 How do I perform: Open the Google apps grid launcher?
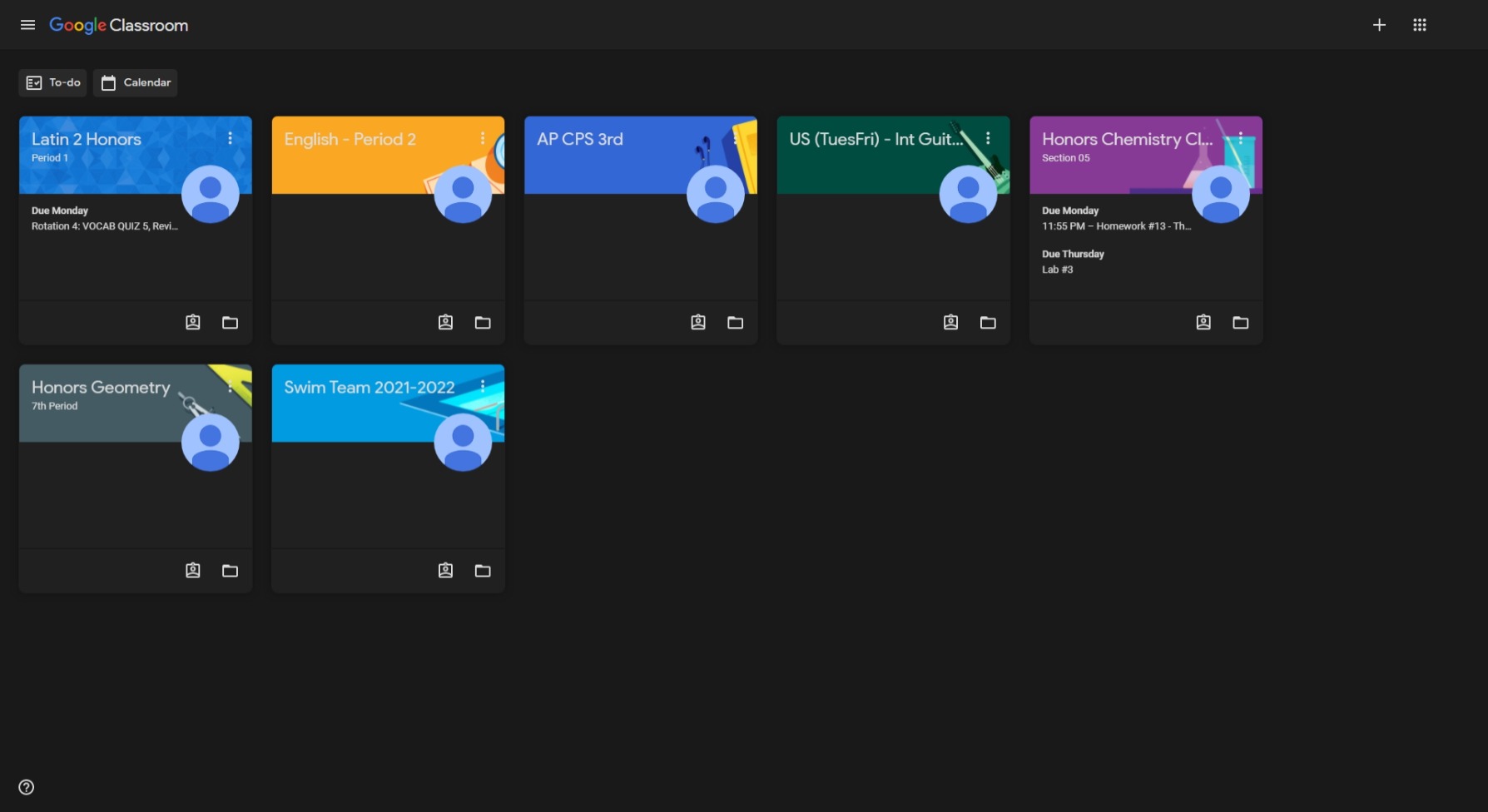(x=1420, y=24)
